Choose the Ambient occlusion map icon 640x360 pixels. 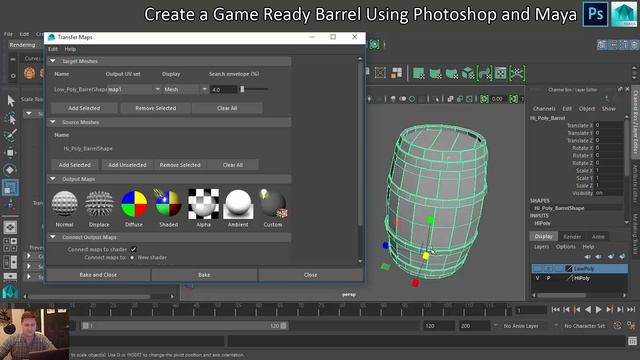tap(238, 204)
